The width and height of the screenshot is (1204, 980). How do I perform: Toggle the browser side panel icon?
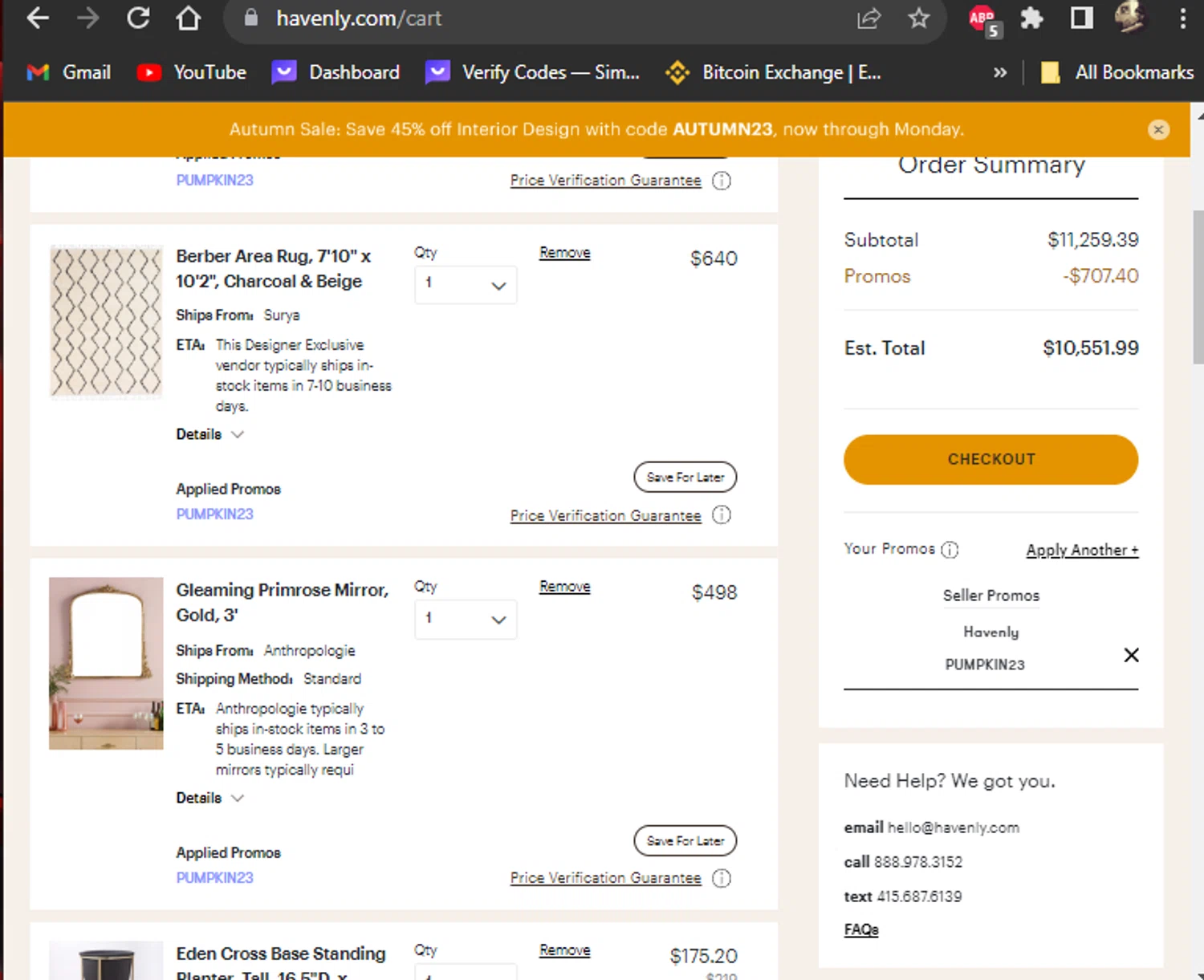click(1081, 18)
